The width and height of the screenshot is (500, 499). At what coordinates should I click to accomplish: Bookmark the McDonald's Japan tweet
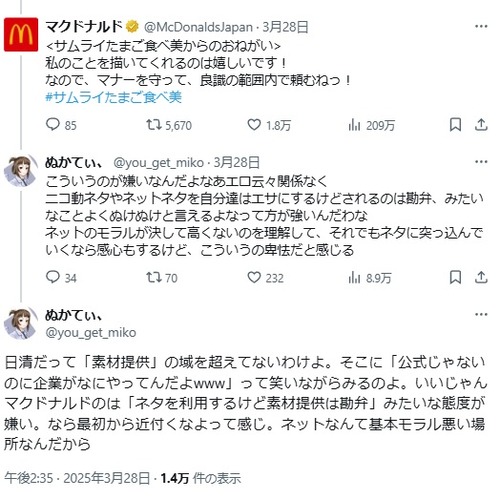(x=455, y=125)
